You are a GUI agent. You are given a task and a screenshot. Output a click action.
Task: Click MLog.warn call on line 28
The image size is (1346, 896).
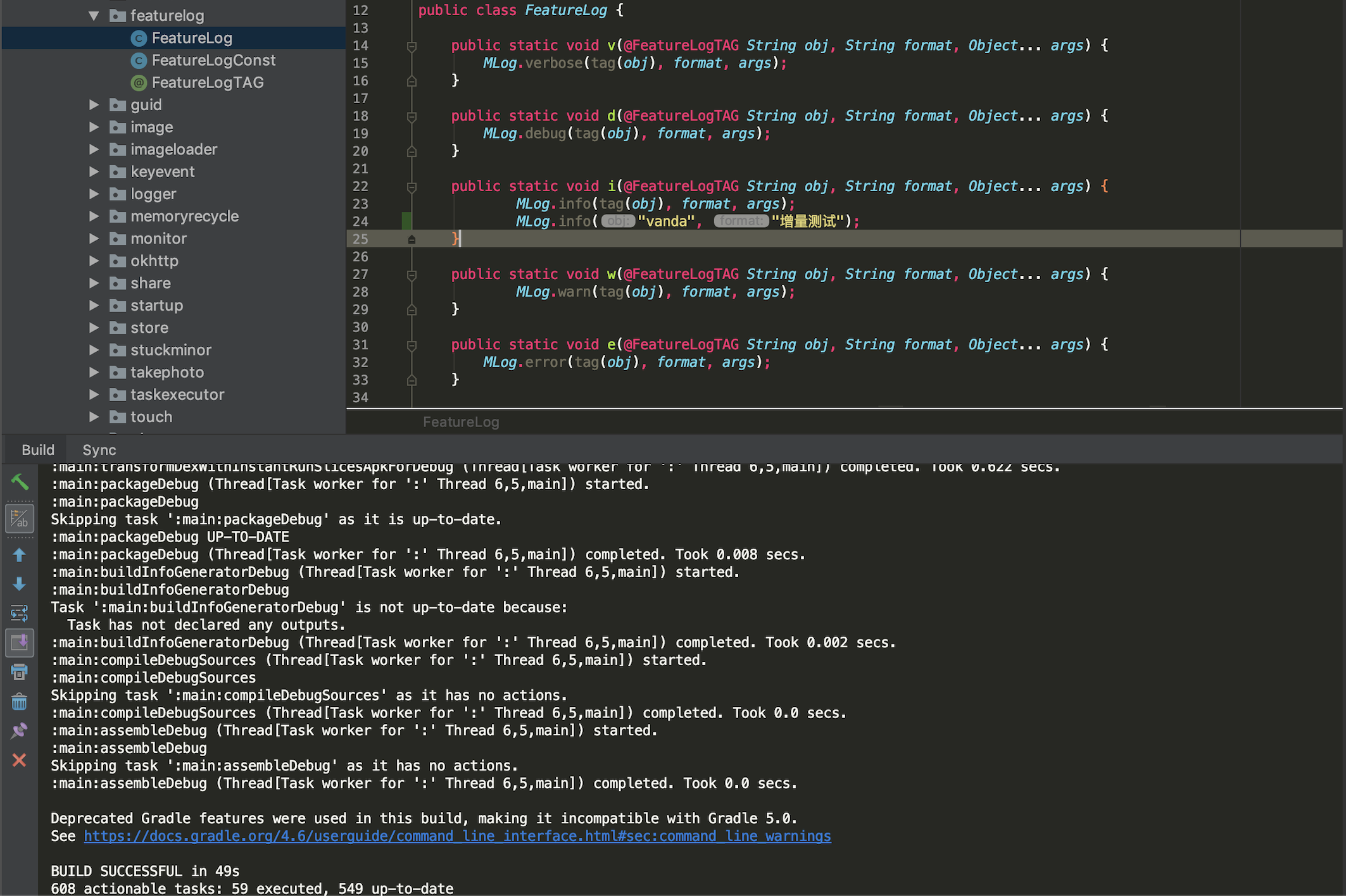(553, 292)
